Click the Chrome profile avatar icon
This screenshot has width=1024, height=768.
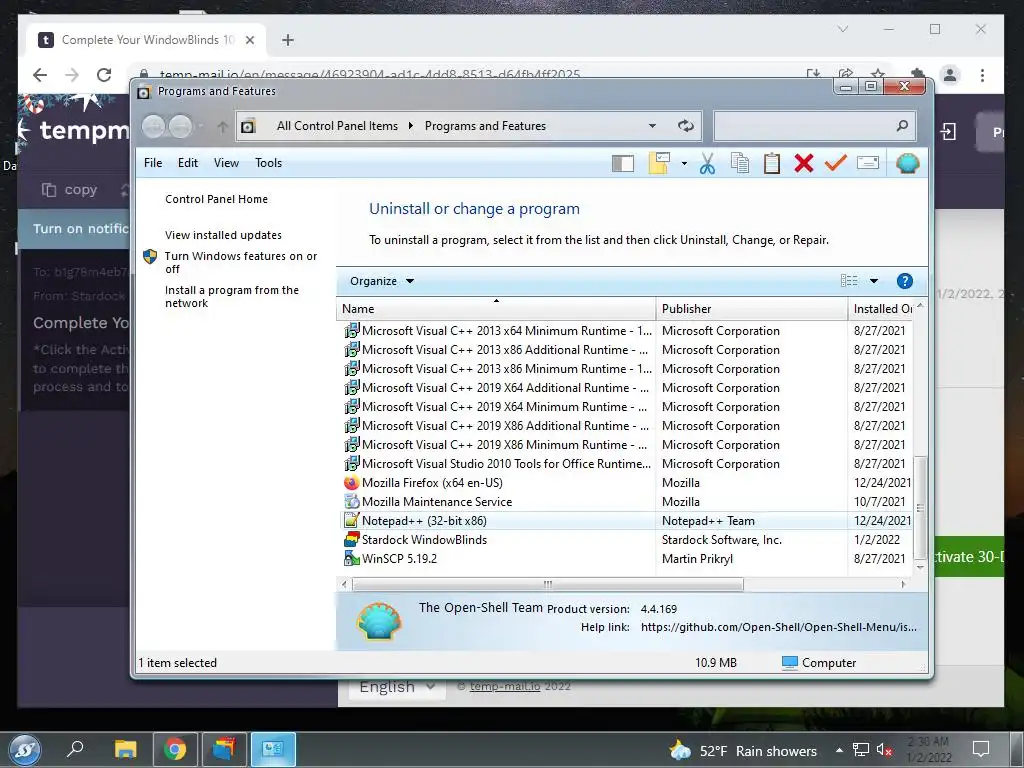coord(950,76)
